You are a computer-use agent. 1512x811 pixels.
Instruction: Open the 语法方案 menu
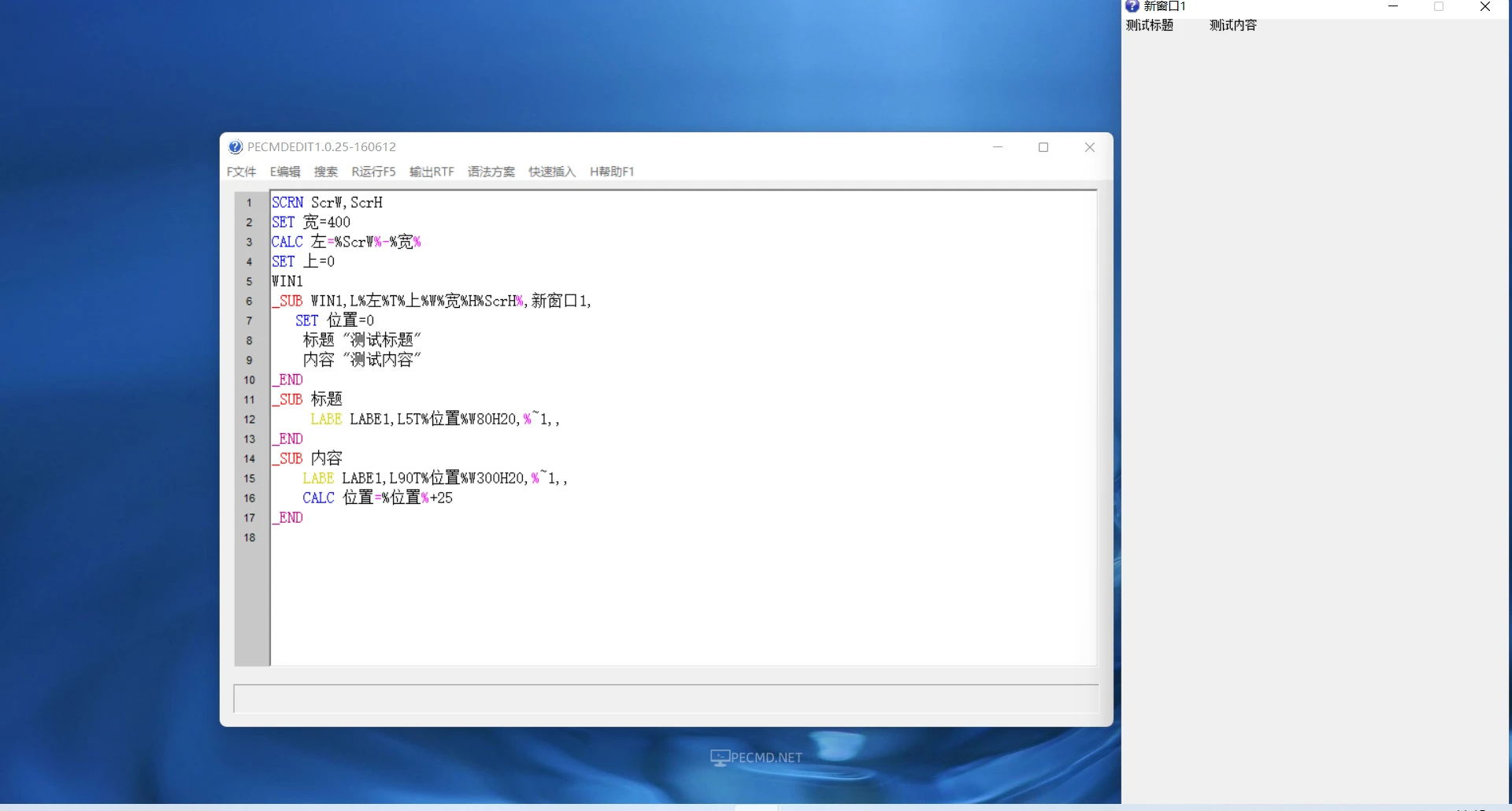pyautogui.click(x=491, y=172)
